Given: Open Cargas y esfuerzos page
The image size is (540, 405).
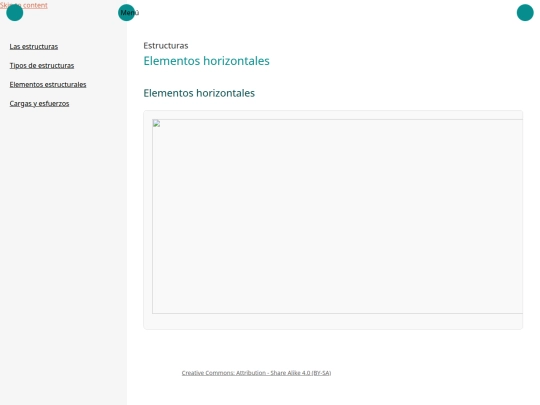Looking at the screenshot, I should [39, 103].
